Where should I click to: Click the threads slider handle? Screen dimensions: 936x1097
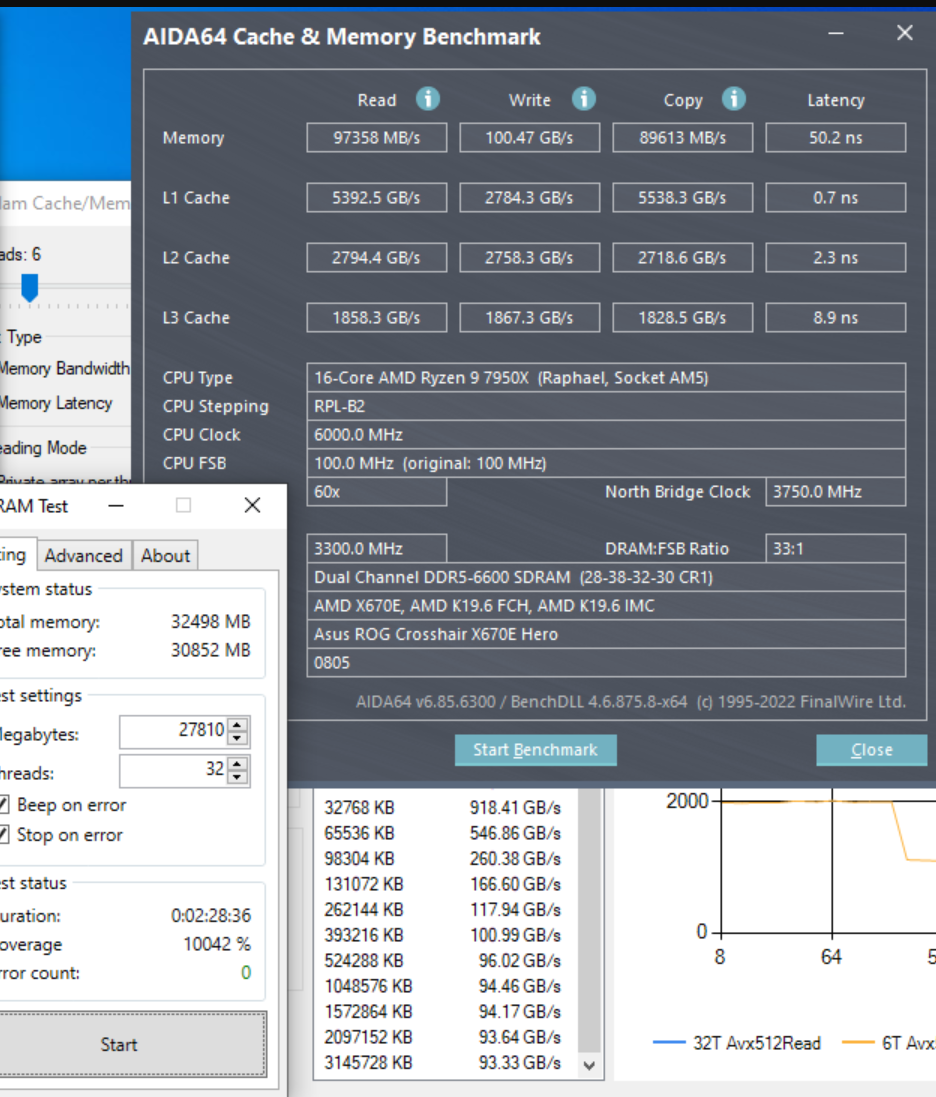30,287
